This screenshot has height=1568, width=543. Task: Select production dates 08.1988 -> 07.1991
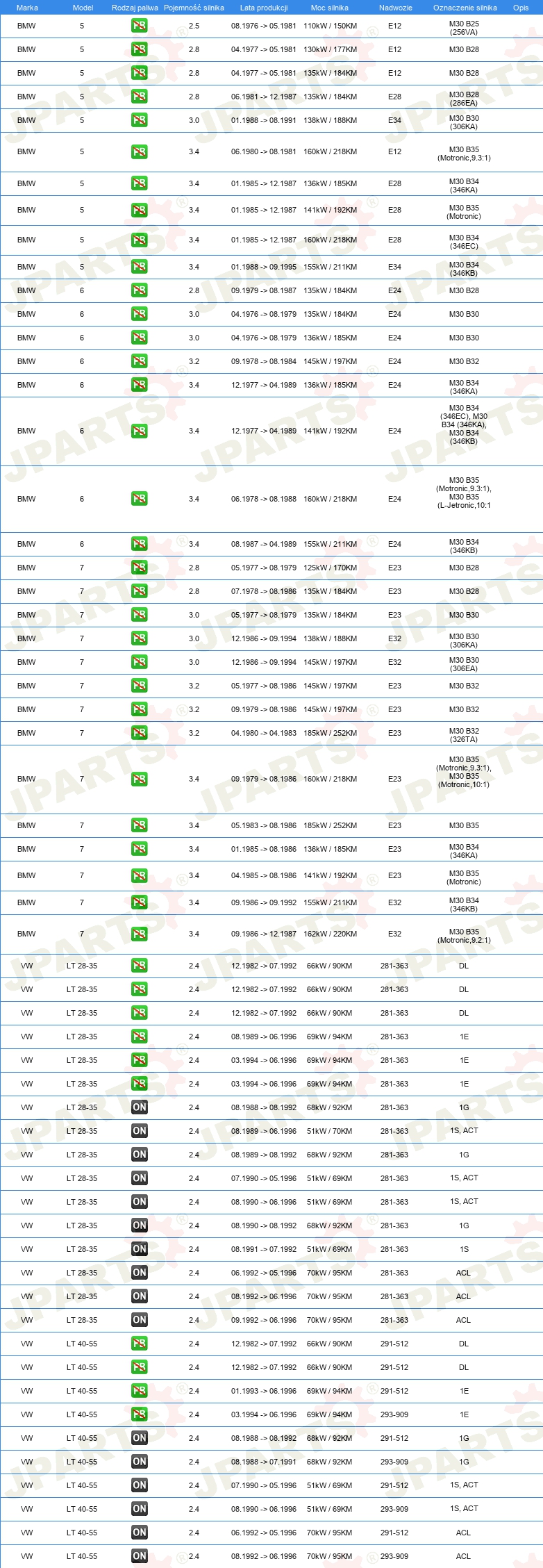[x=264, y=1462]
